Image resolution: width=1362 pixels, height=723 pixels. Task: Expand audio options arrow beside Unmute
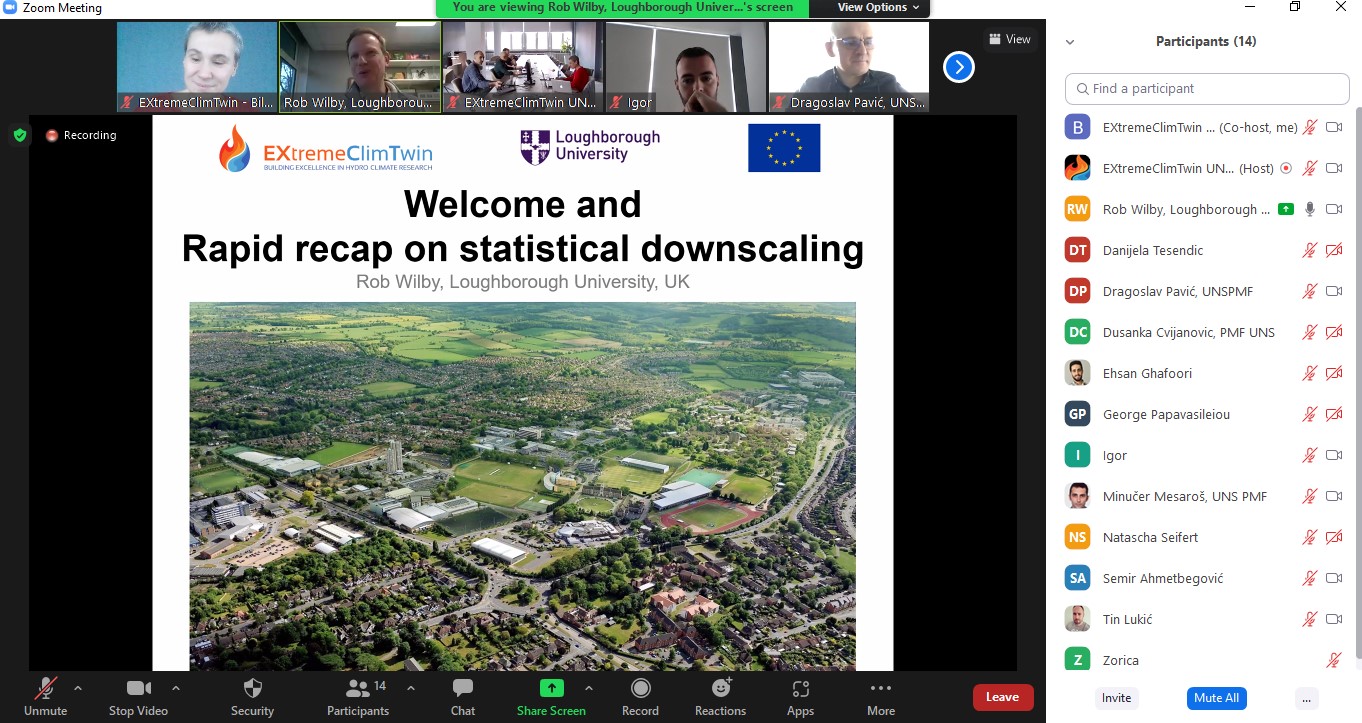coord(78,688)
